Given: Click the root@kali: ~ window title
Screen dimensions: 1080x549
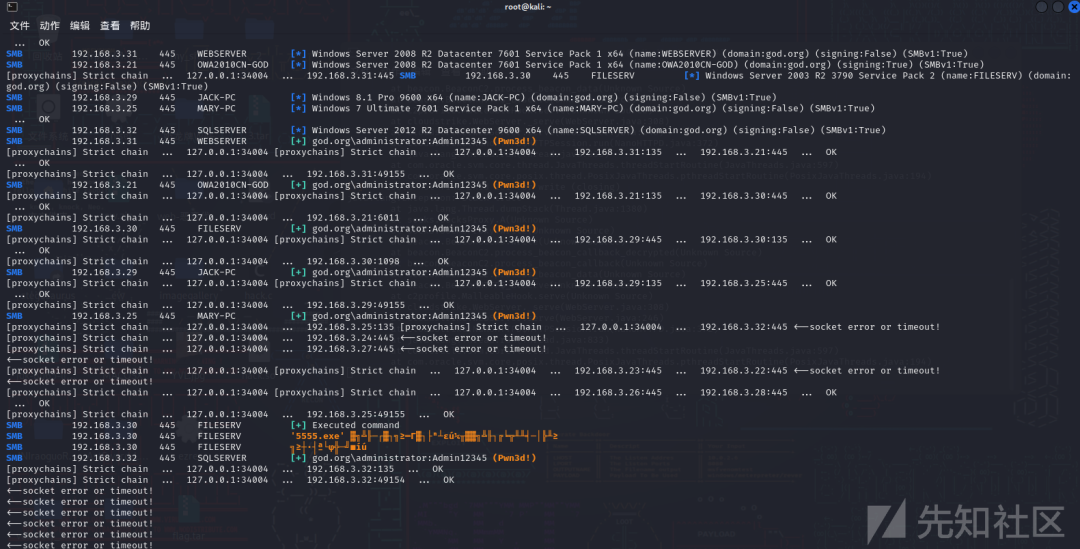Looking at the screenshot, I should 528,6.
